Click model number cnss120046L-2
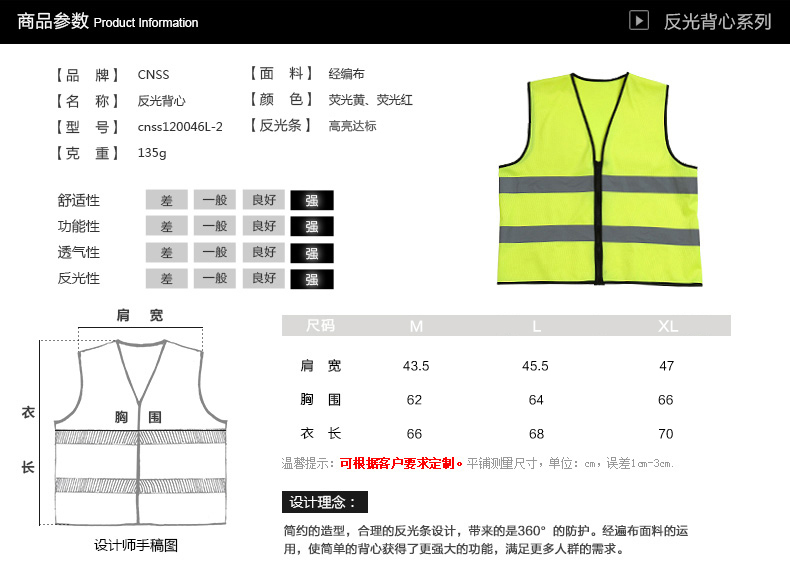This screenshot has height=563, width=790. pyautogui.click(x=180, y=127)
